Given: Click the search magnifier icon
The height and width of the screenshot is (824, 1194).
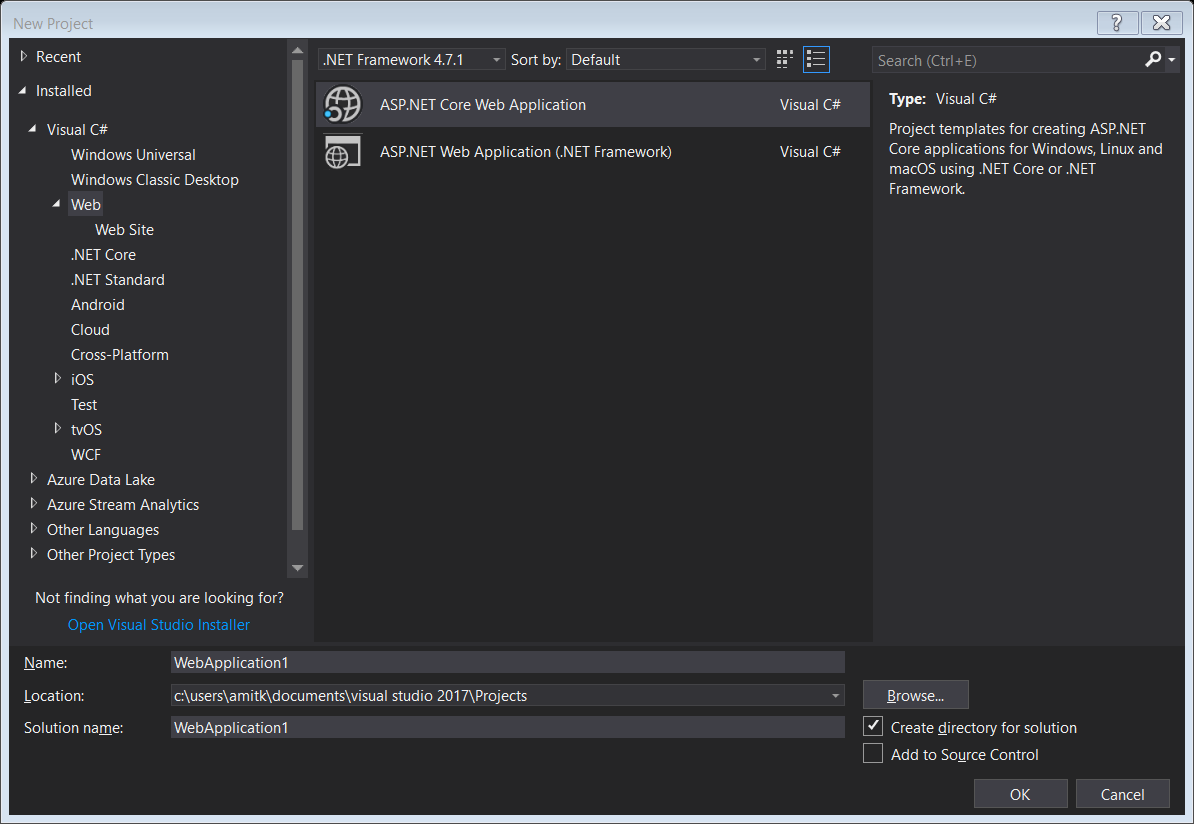Looking at the screenshot, I should tap(1153, 59).
